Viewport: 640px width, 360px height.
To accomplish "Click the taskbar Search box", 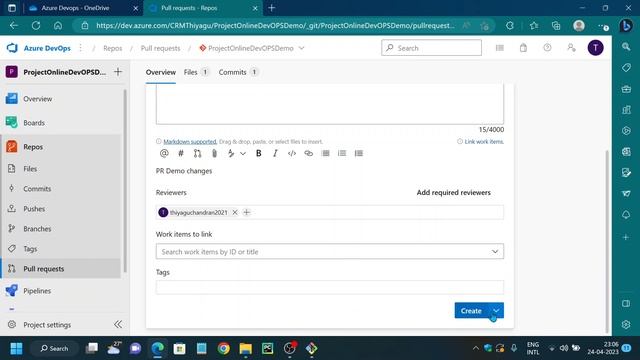I will point(55,349).
